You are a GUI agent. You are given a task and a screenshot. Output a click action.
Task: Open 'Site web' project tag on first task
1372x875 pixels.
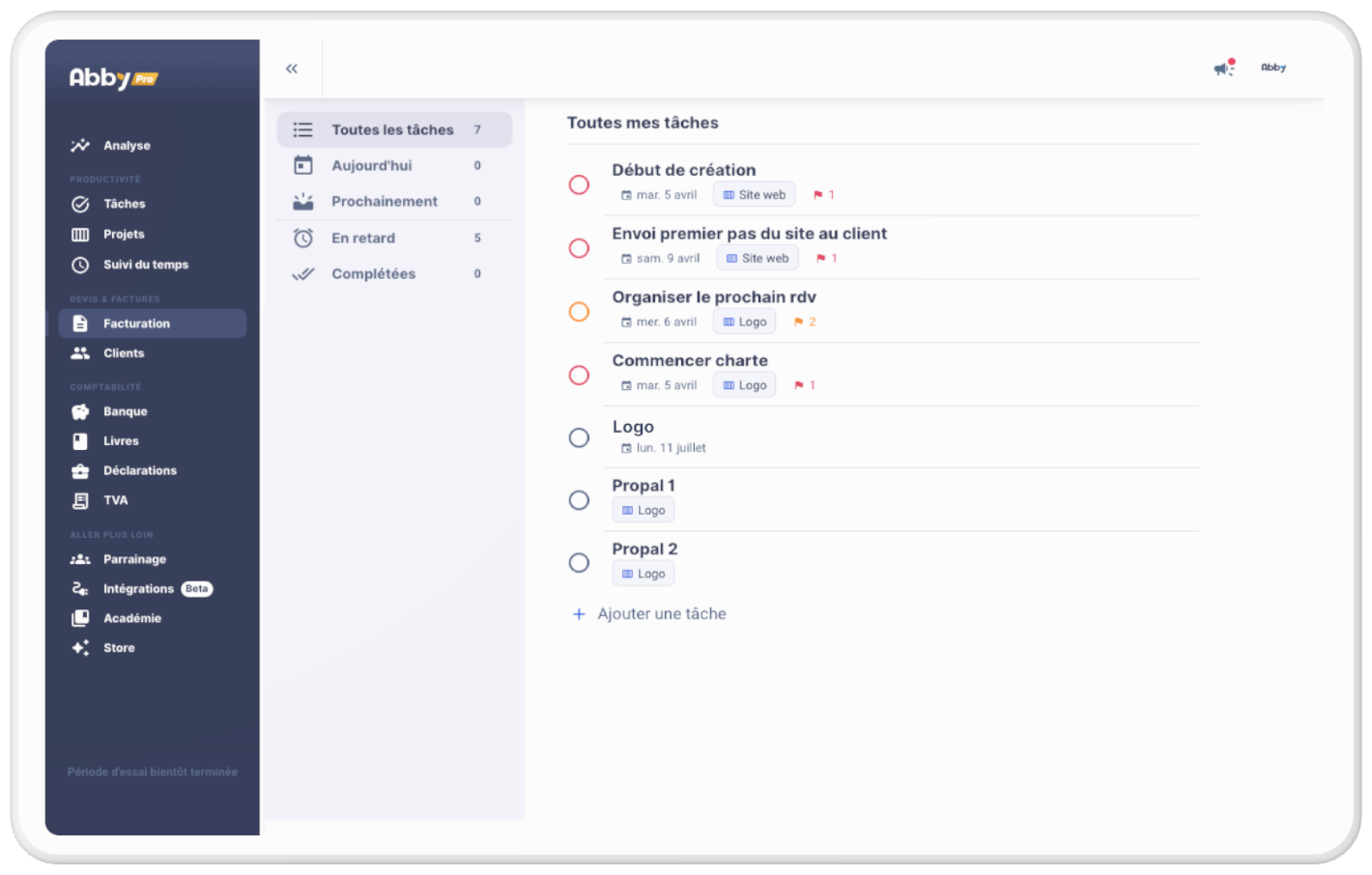[x=755, y=195]
